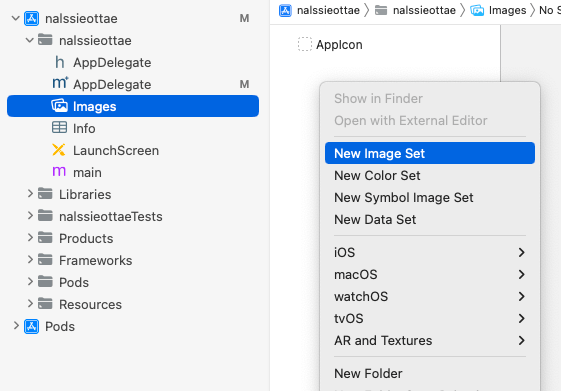The height and width of the screenshot is (391, 561).
Task: Click the main.m file icon
Action: click(x=59, y=171)
